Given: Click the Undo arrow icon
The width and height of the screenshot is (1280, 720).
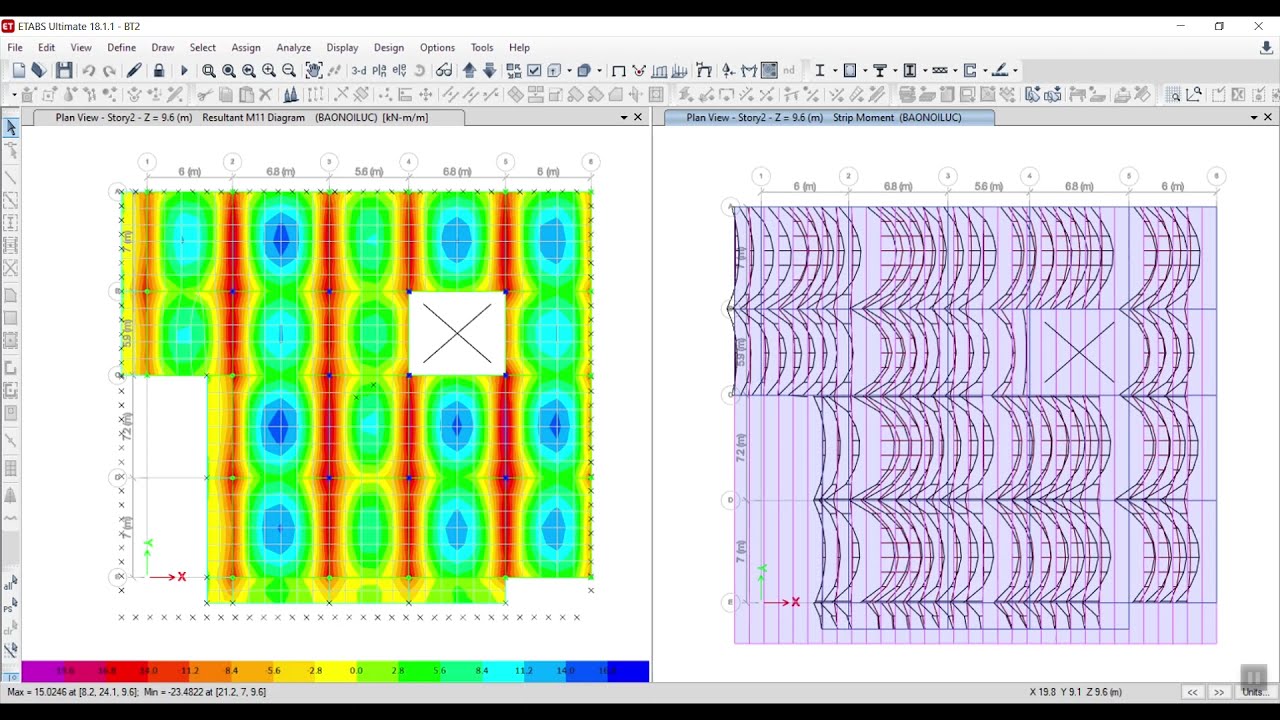Looking at the screenshot, I should [88, 70].
